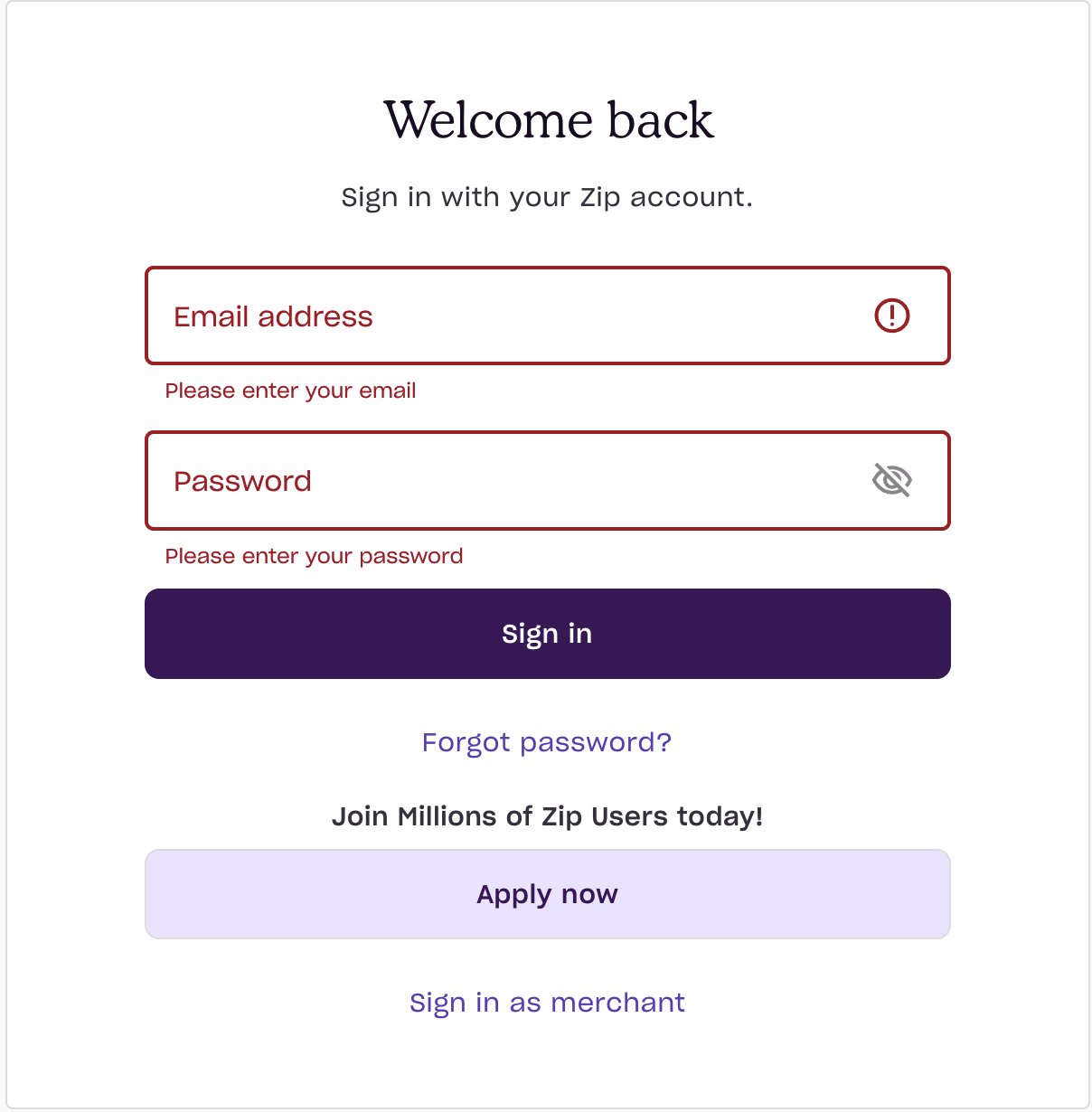Open Sign in as merchant
This screenshot has width=1092, height=1112.
point(547,1002)
